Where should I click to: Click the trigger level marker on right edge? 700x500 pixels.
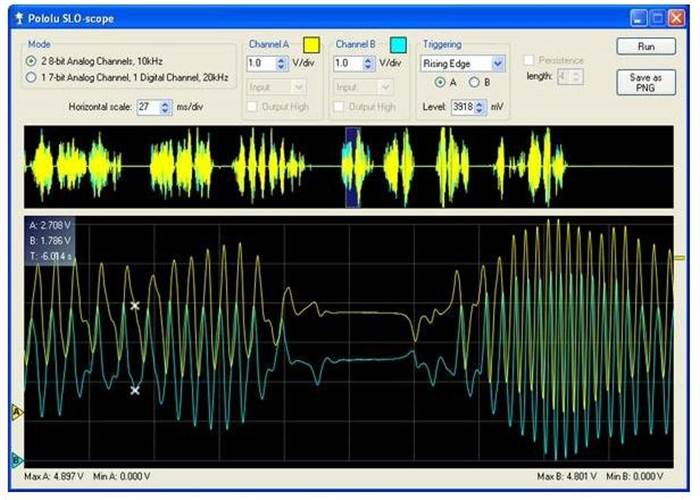coord(679,257)
